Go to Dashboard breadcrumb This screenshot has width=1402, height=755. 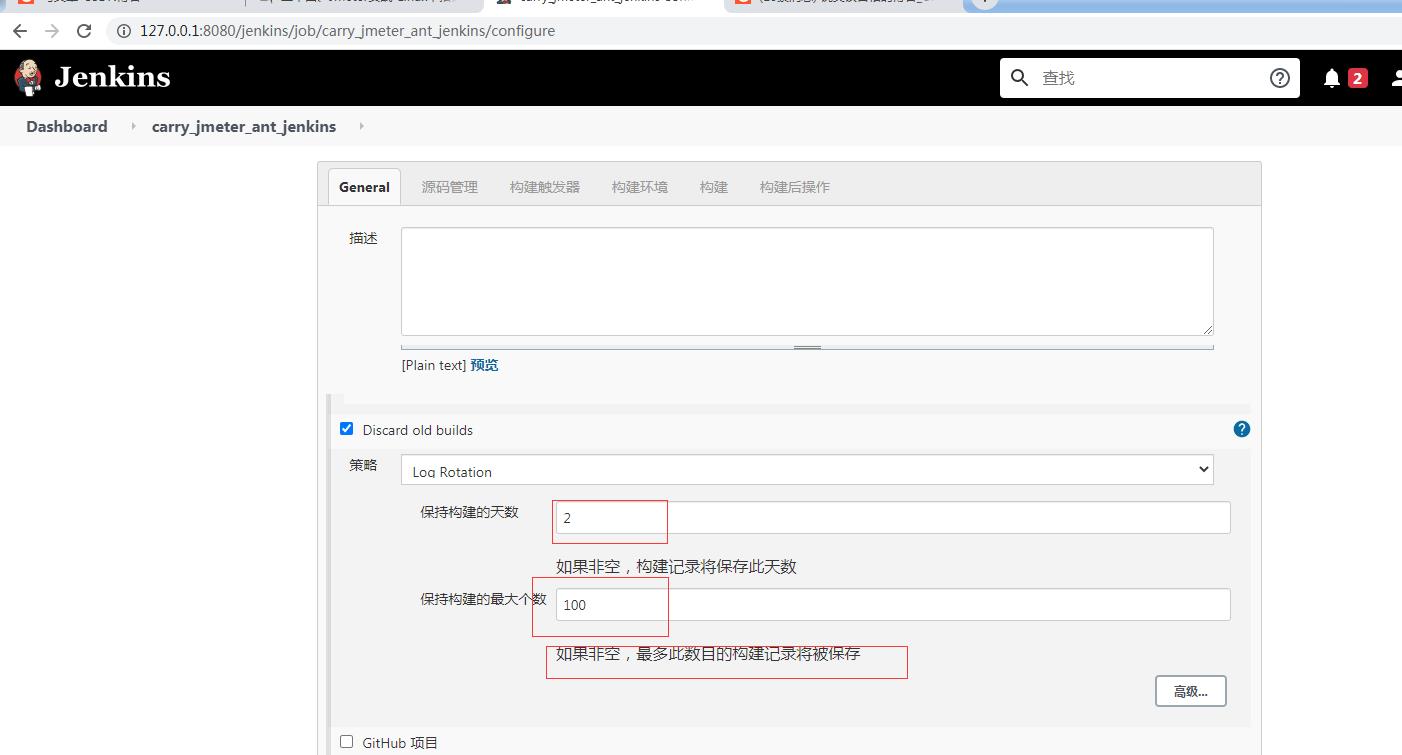click(x=67, y=127)
